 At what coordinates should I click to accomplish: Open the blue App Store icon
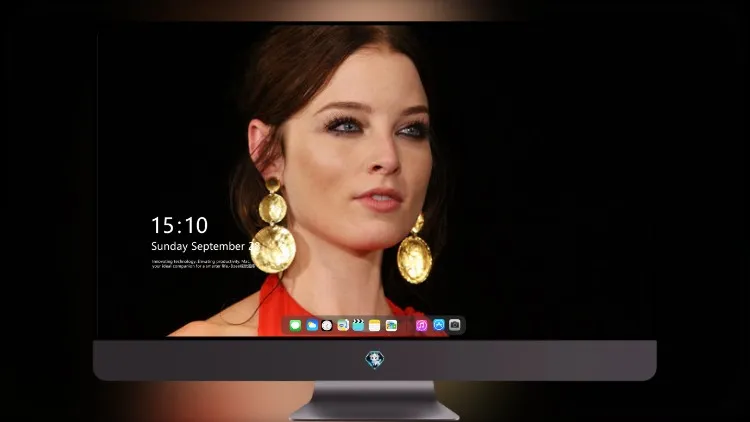click(439, 325)
